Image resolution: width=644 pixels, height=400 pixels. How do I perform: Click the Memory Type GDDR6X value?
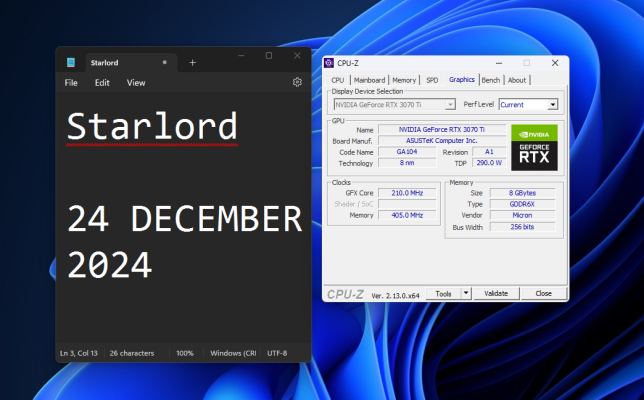pos(522,204)
